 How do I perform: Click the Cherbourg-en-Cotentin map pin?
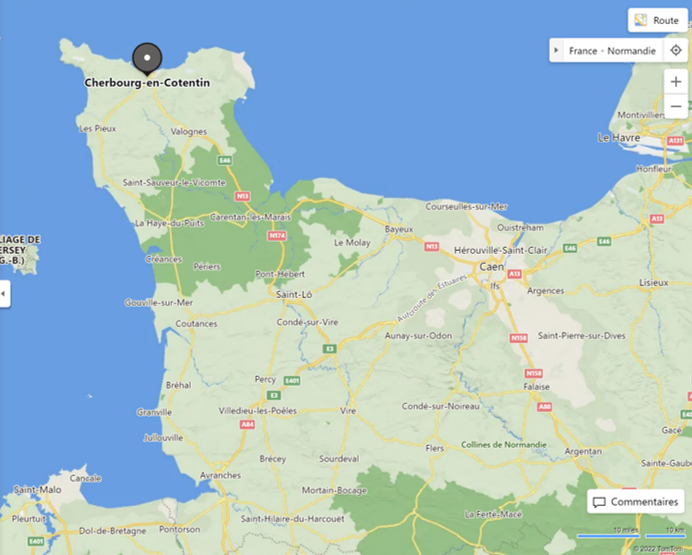[147, 59]
